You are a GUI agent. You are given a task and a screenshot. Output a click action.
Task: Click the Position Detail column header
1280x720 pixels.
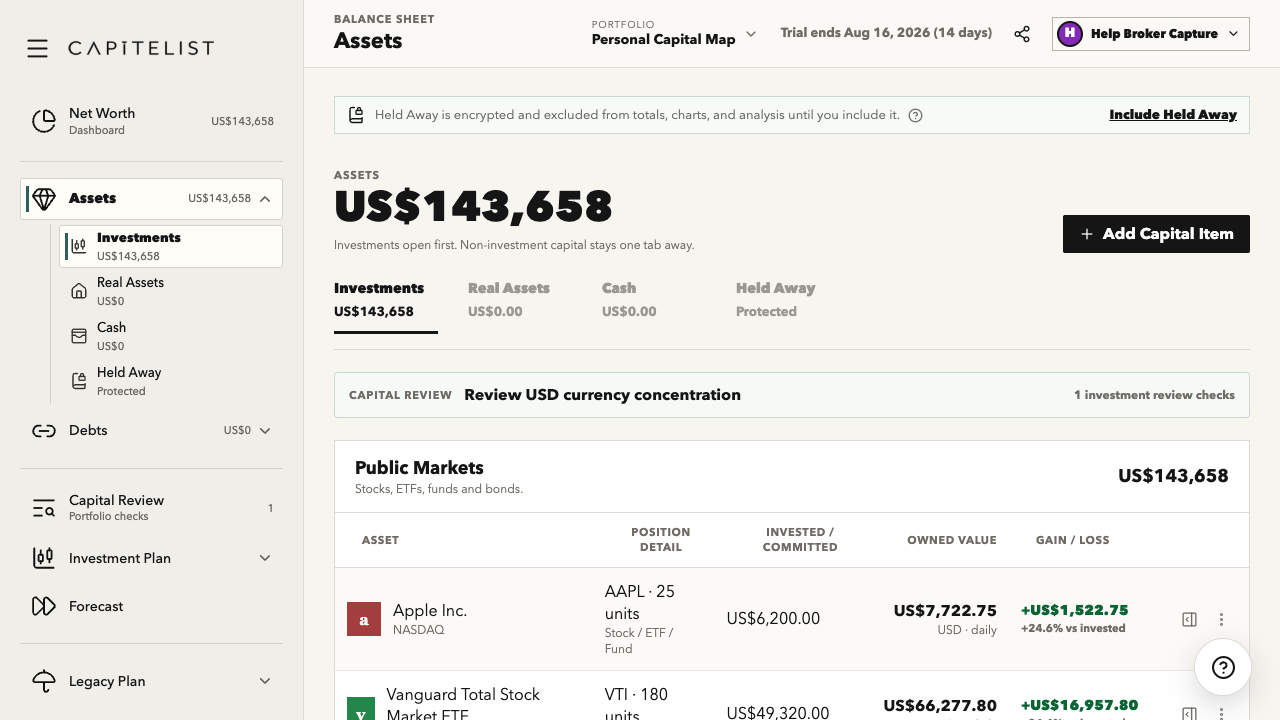(x=660, y=540)
